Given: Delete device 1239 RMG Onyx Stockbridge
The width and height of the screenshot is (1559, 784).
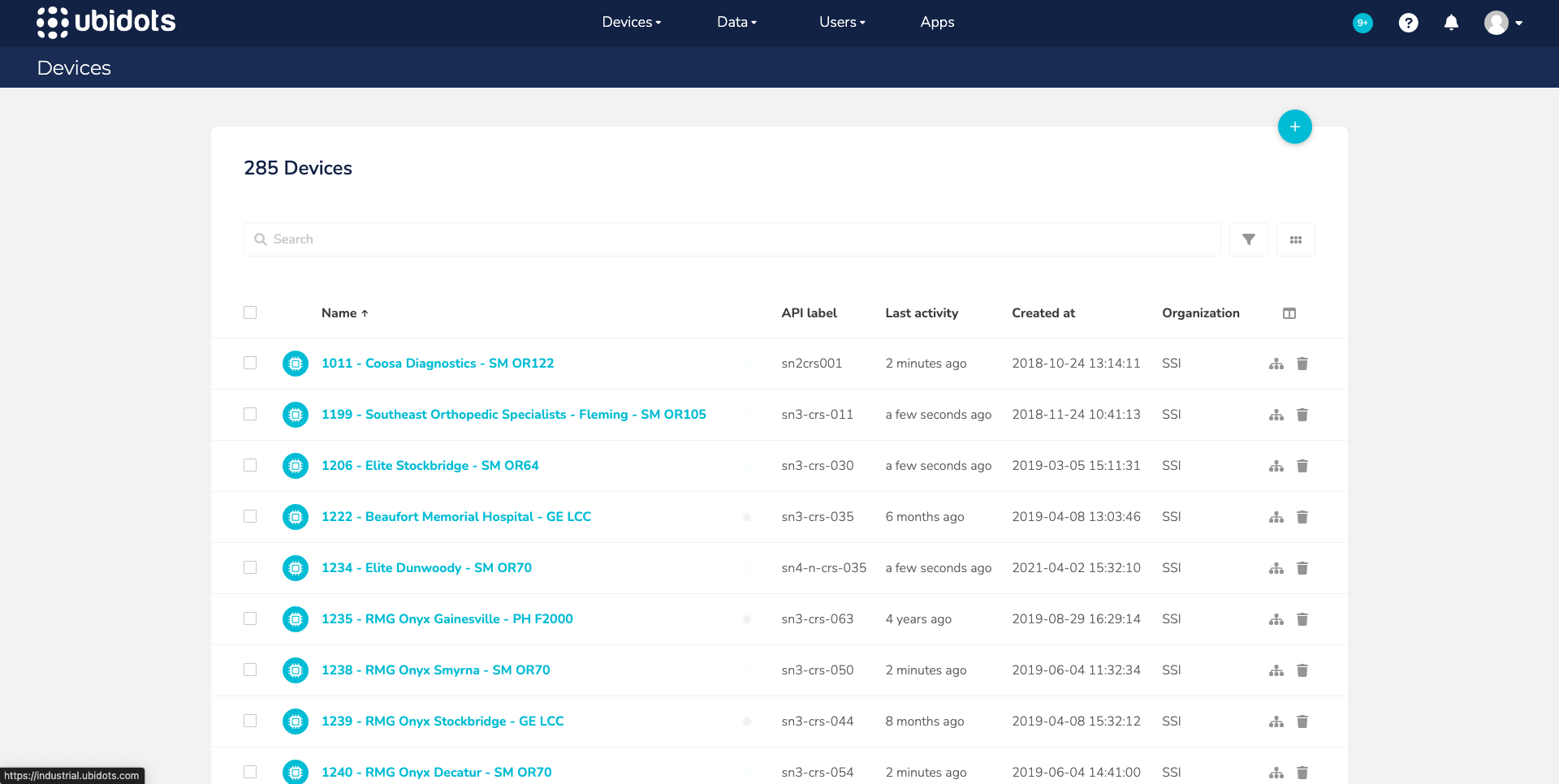Looking at the screenshot, I should [x=1302, y=722].
